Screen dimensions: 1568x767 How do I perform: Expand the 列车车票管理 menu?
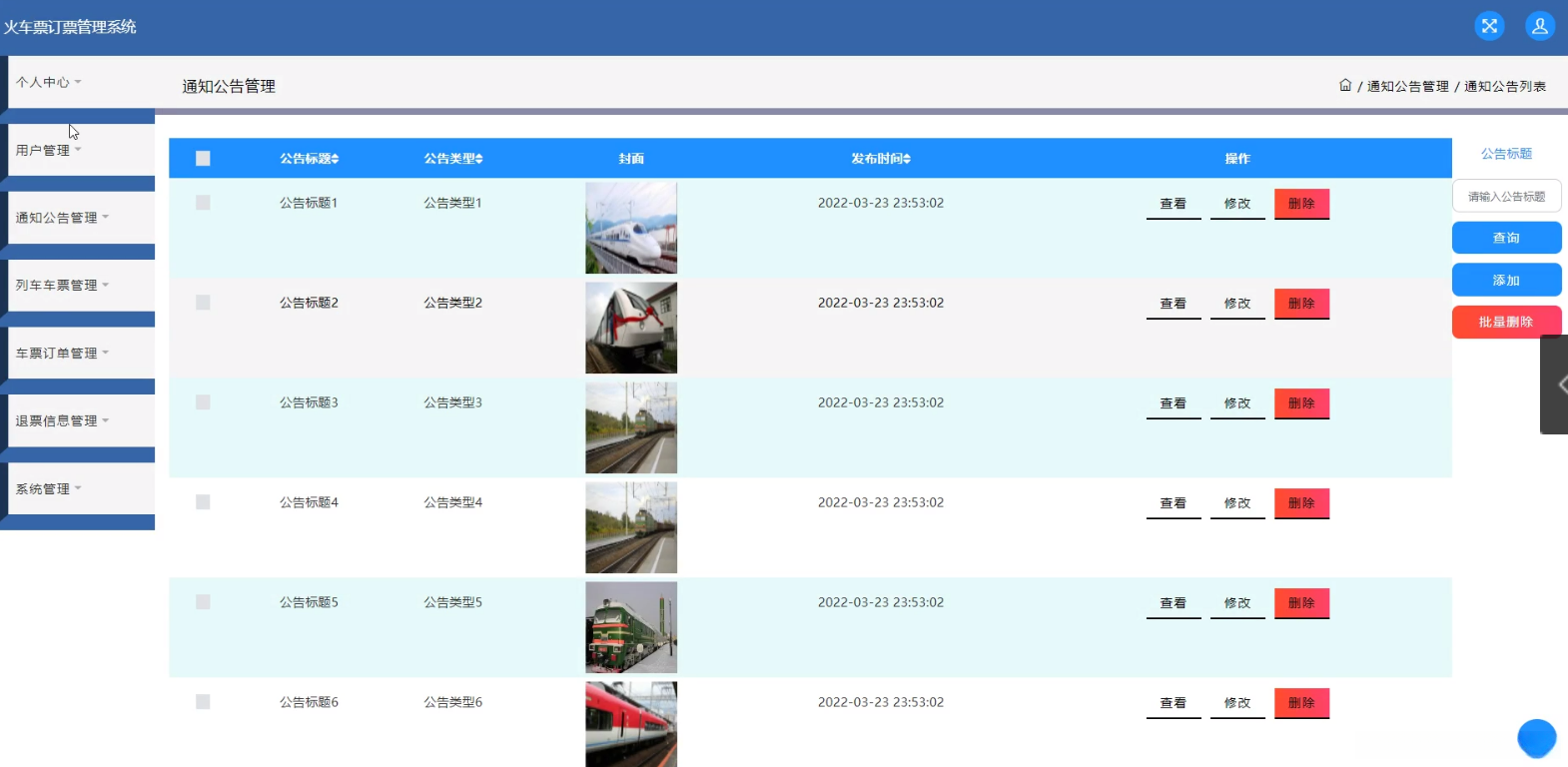coord(81,286)
